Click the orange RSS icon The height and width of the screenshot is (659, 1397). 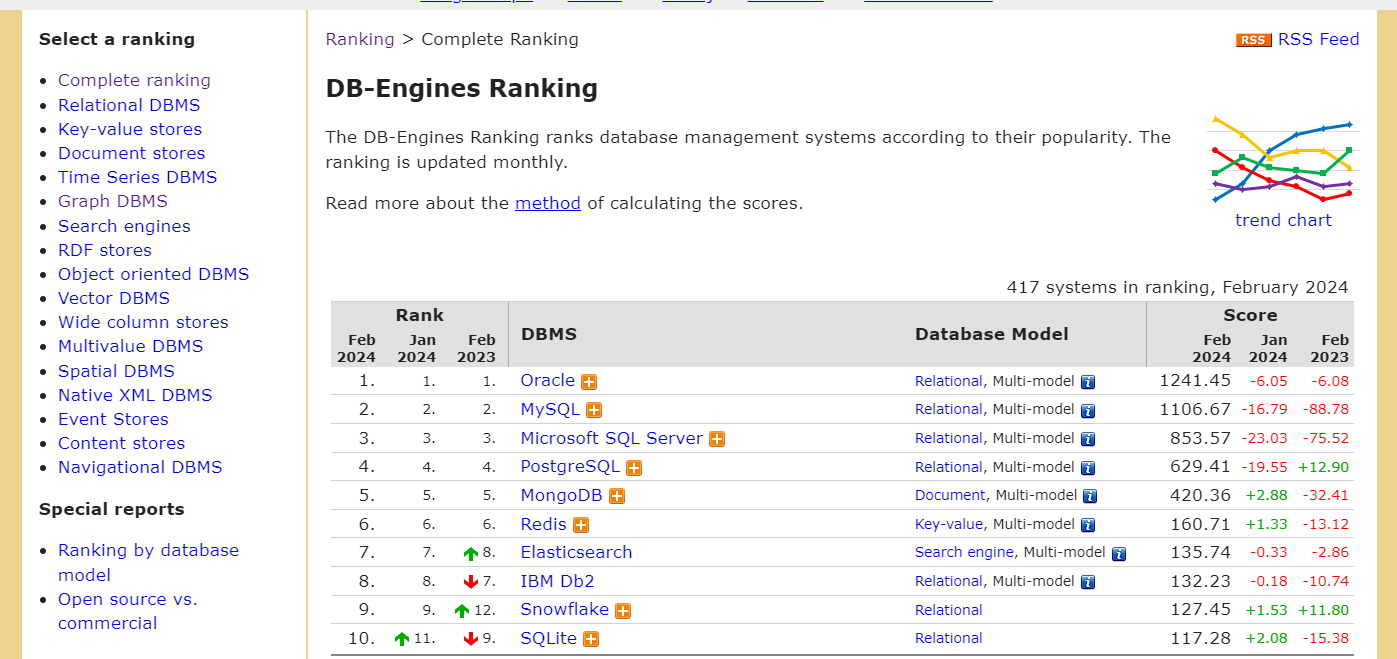[1253, 40]
